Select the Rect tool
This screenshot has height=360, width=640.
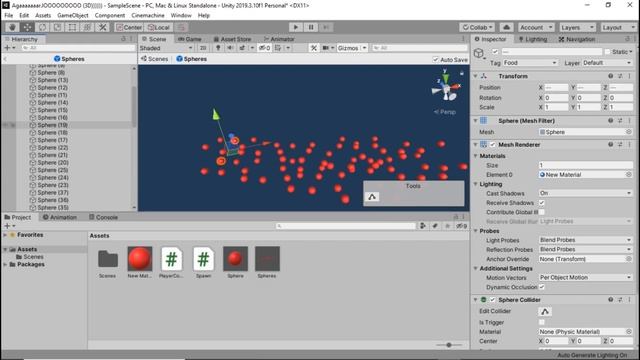(x=72, y=27)
